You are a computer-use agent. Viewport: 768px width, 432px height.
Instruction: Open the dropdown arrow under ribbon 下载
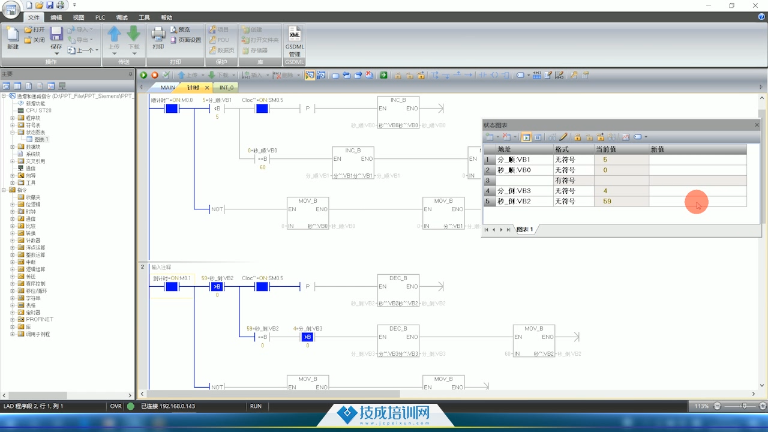tap(134, 53)
